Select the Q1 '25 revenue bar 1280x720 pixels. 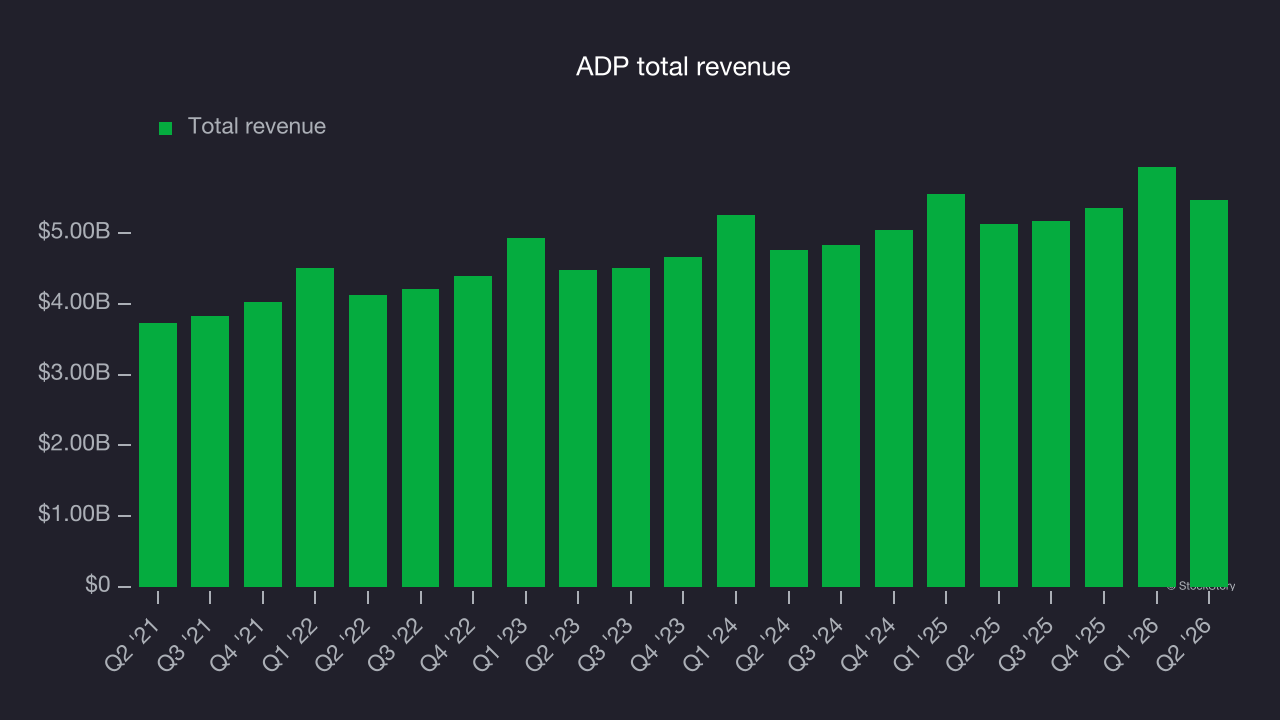click(x=946, y=390)
